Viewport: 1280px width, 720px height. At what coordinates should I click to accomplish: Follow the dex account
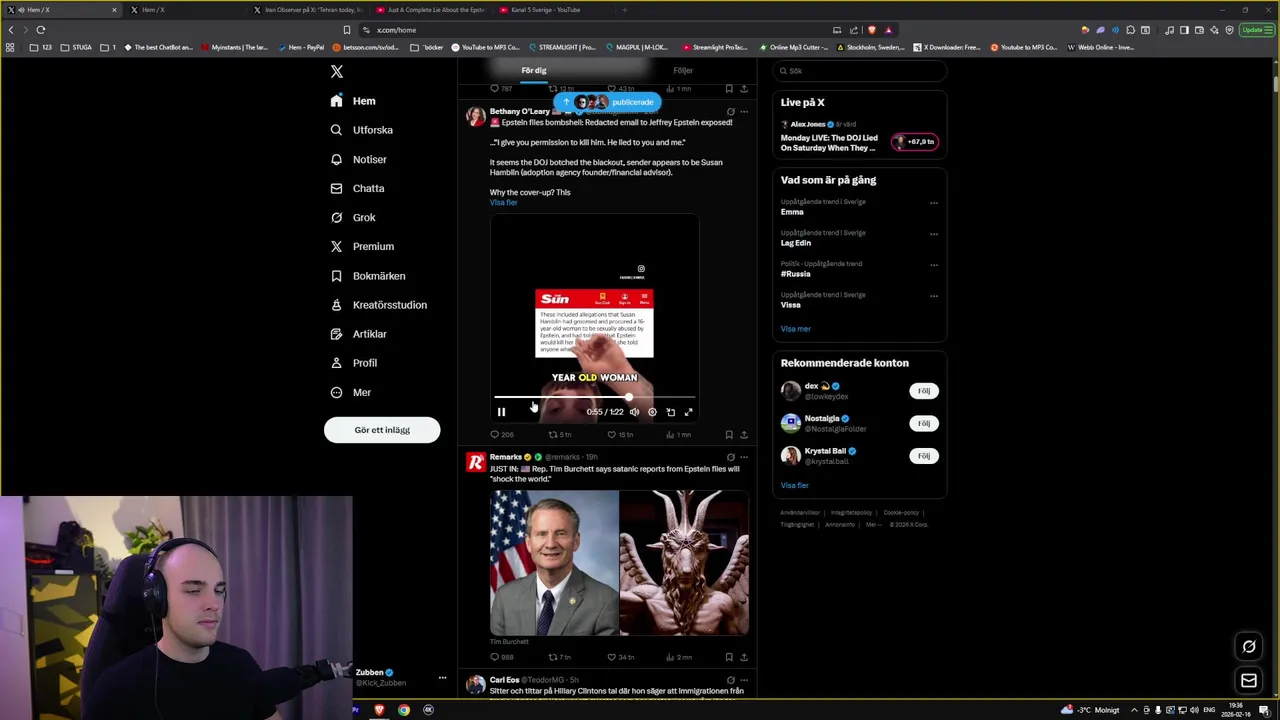click(x=924, y=391)
